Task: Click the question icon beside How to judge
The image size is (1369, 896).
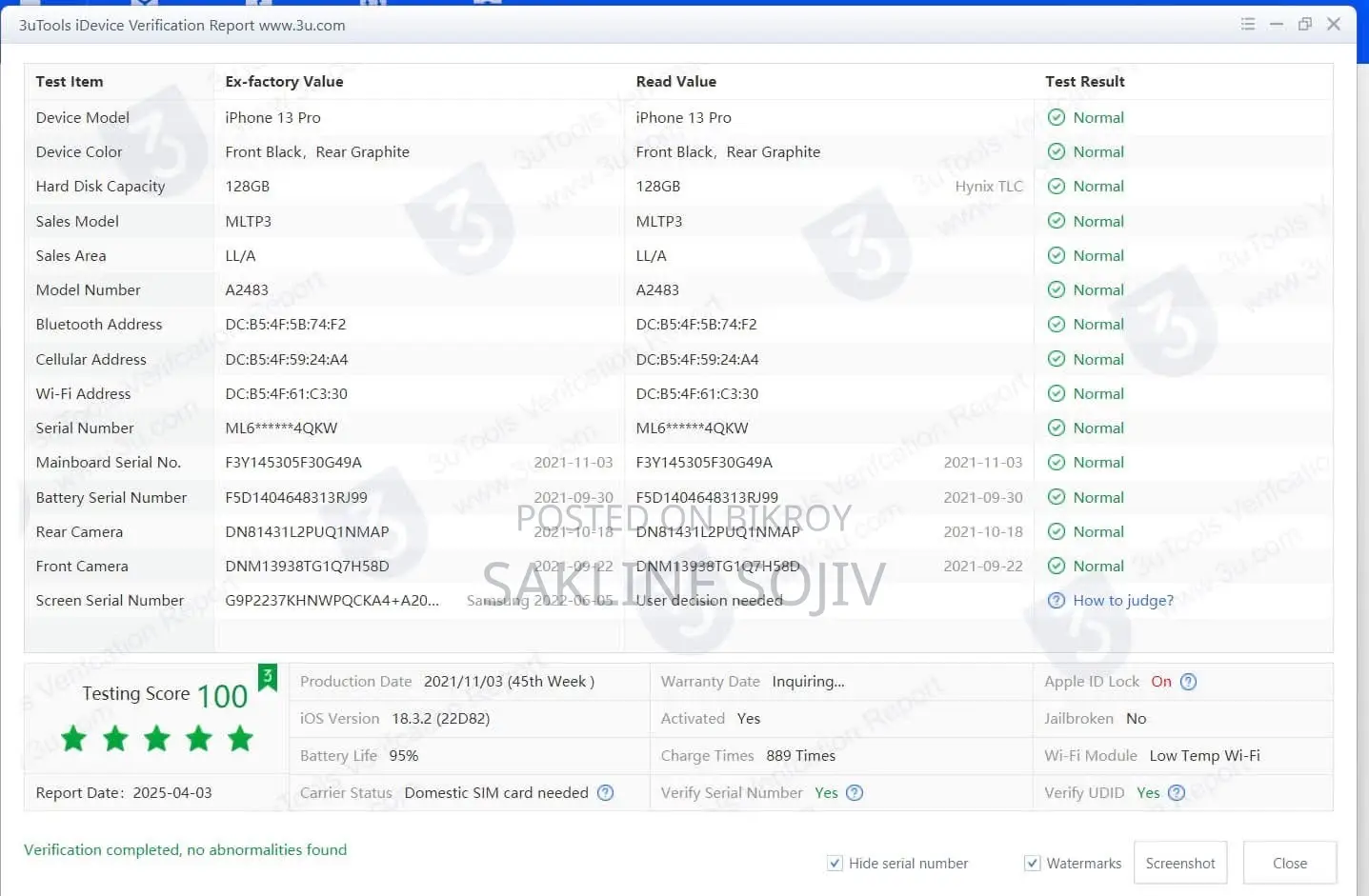Action: click(x=1056, y=601)
